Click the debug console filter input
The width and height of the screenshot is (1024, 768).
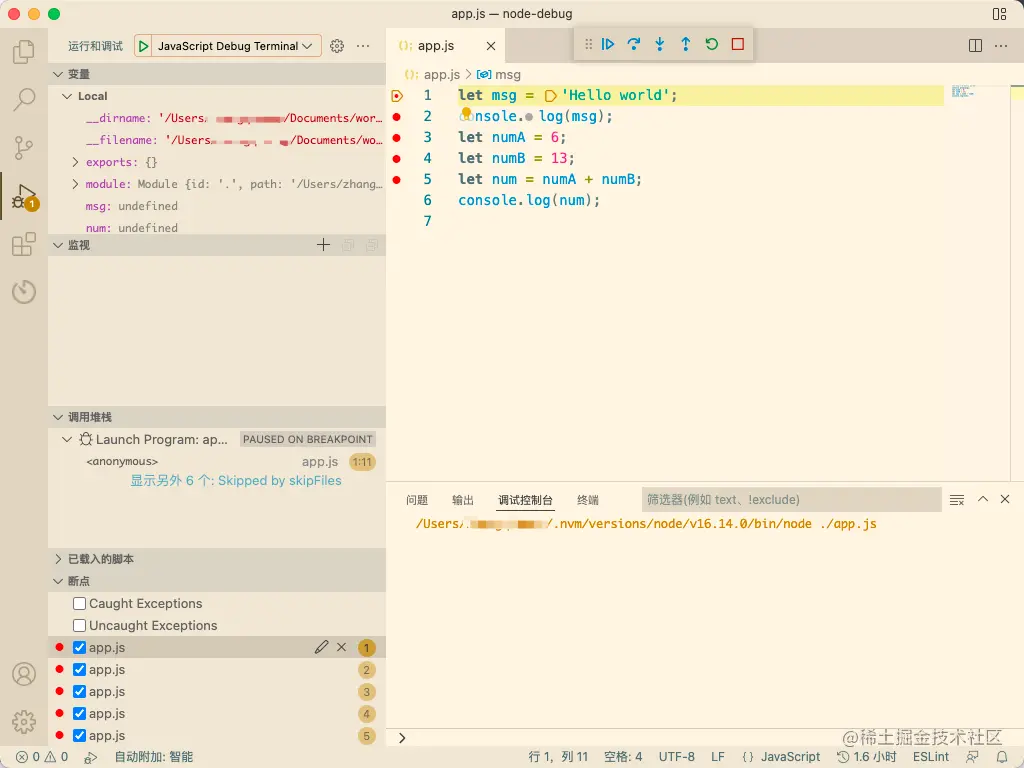(x=790, y=500)
